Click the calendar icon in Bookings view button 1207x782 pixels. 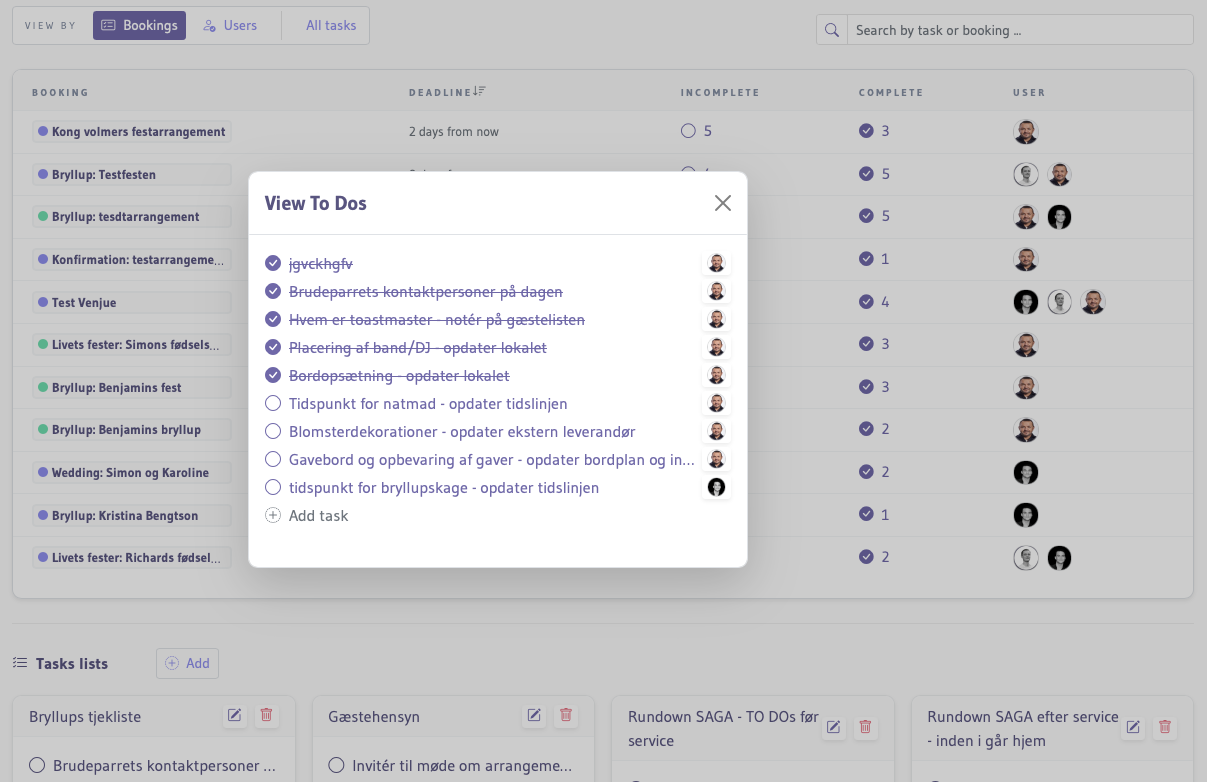click(x=108, y=25)
